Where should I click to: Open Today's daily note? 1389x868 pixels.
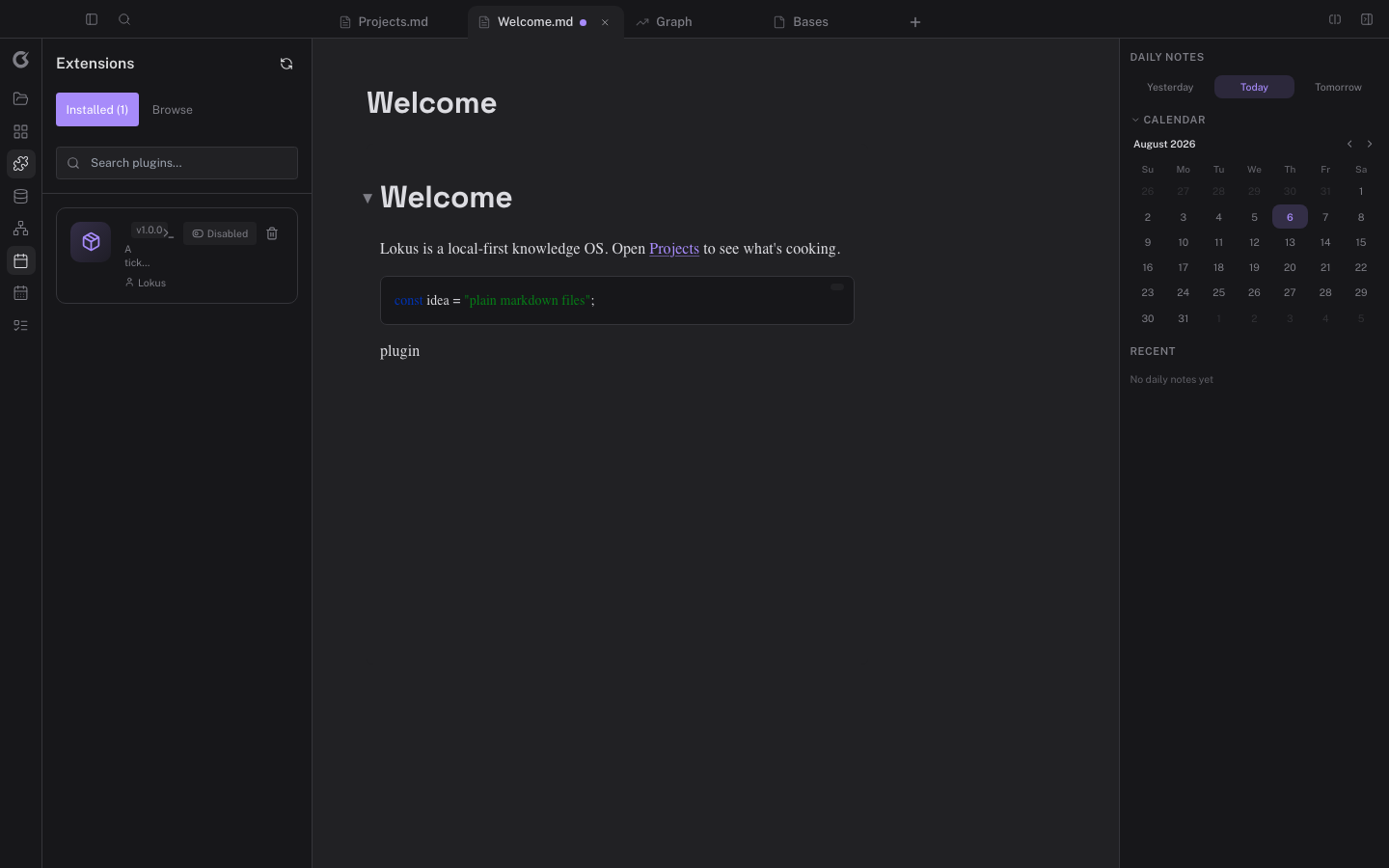1254,87
